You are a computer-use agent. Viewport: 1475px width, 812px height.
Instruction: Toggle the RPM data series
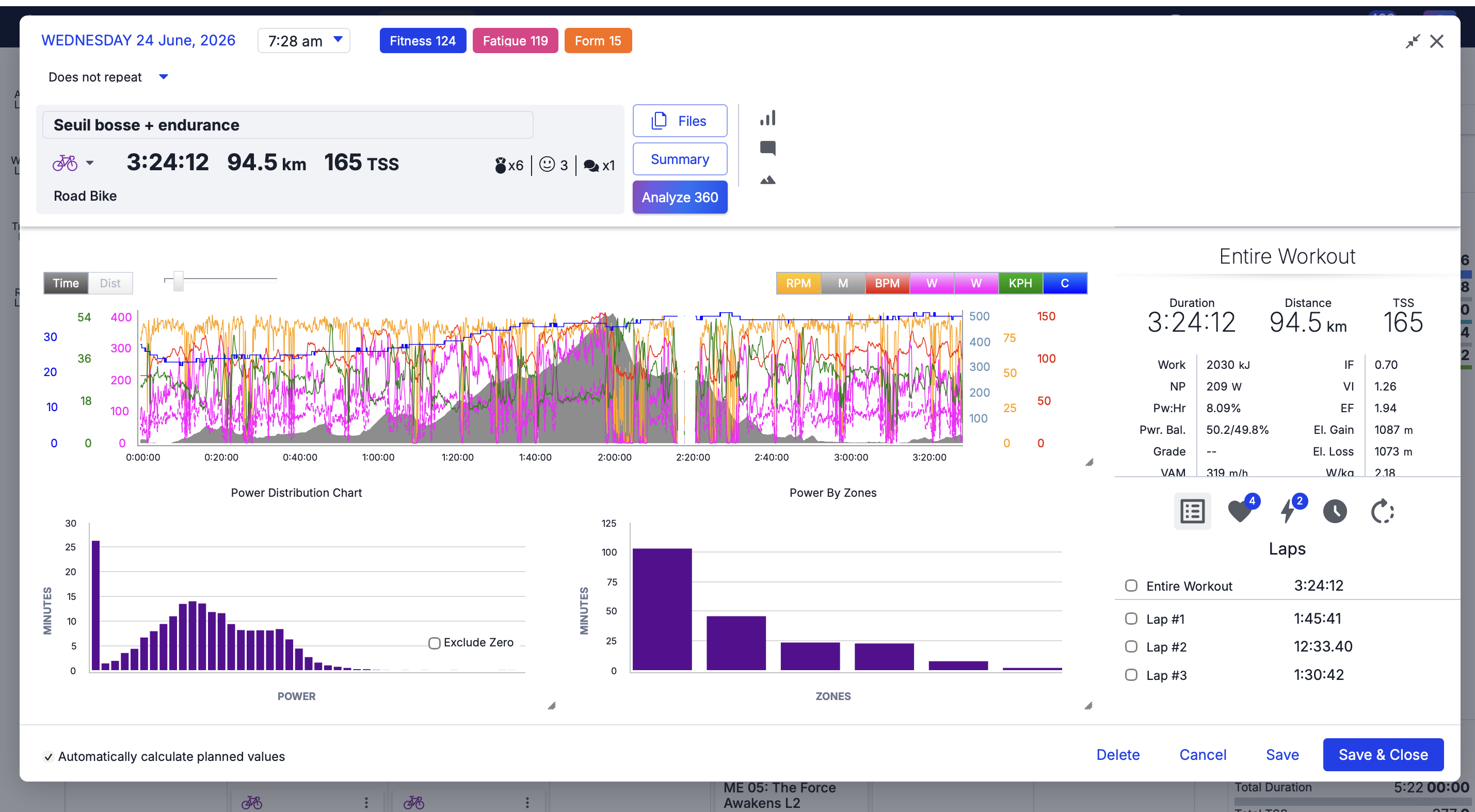[x=798, y=283]
